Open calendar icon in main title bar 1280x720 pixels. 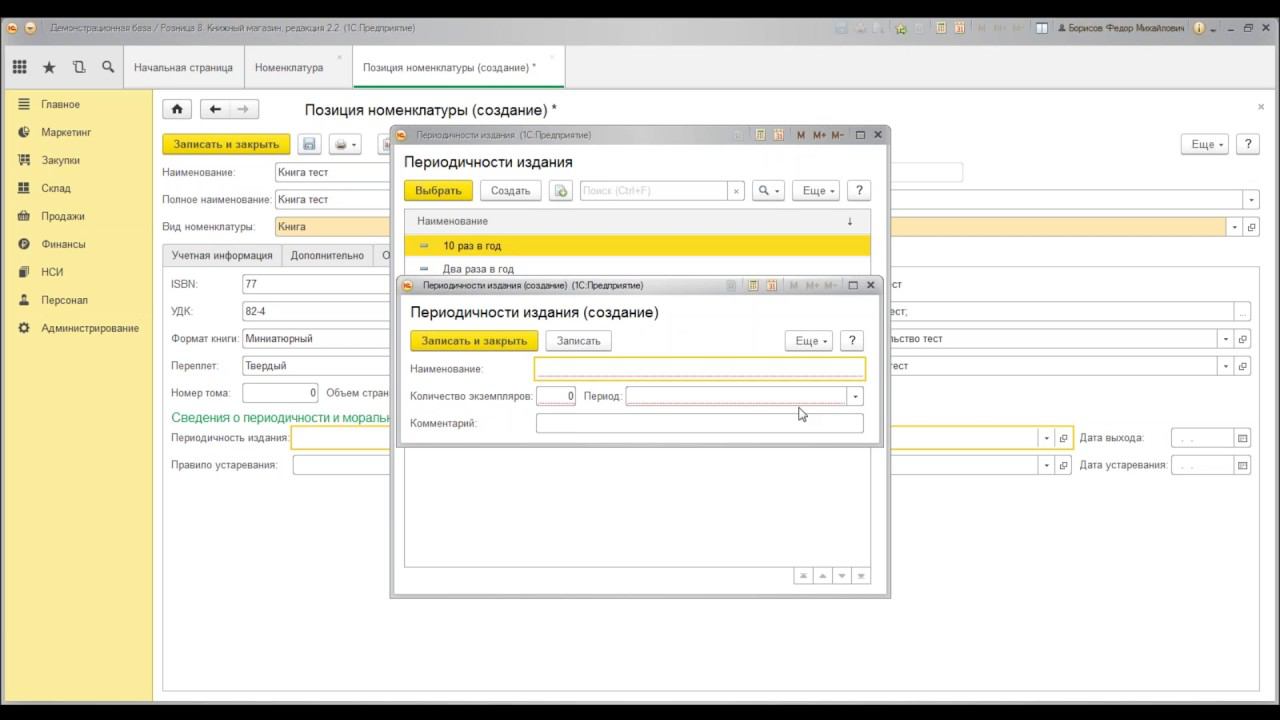[959, 28]
